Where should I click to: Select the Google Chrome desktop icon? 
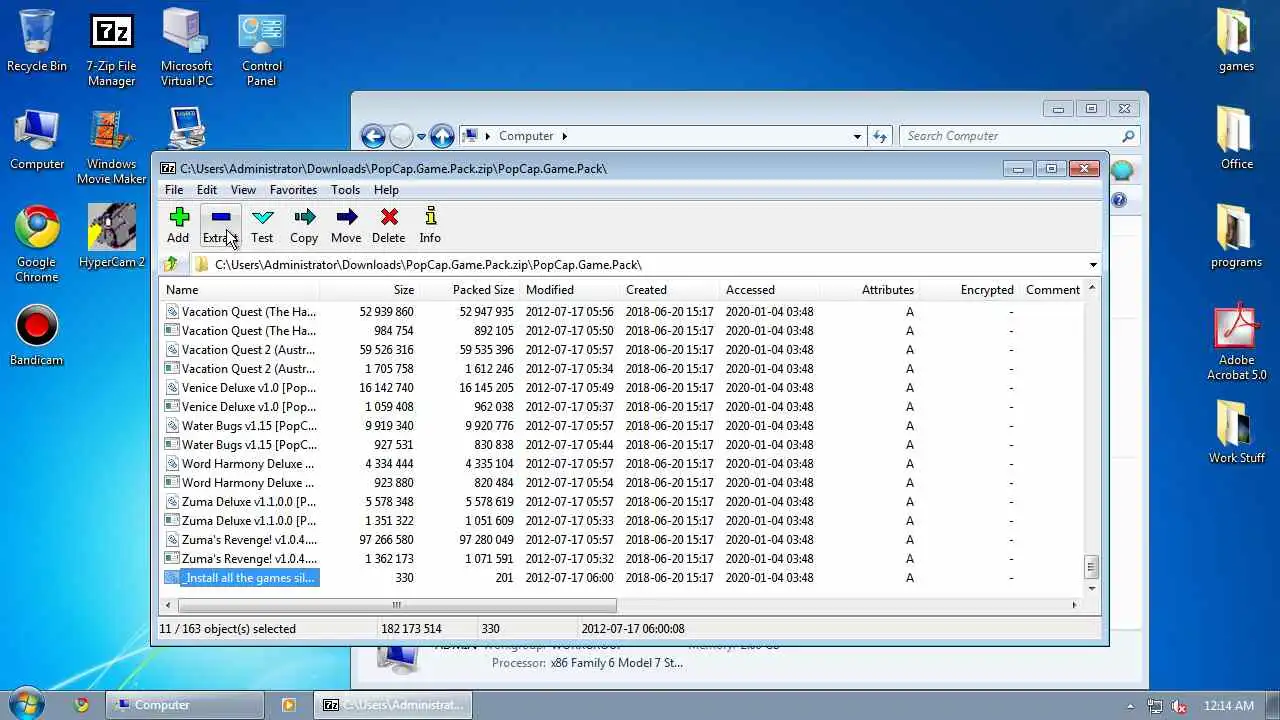[x=37, y=245]
